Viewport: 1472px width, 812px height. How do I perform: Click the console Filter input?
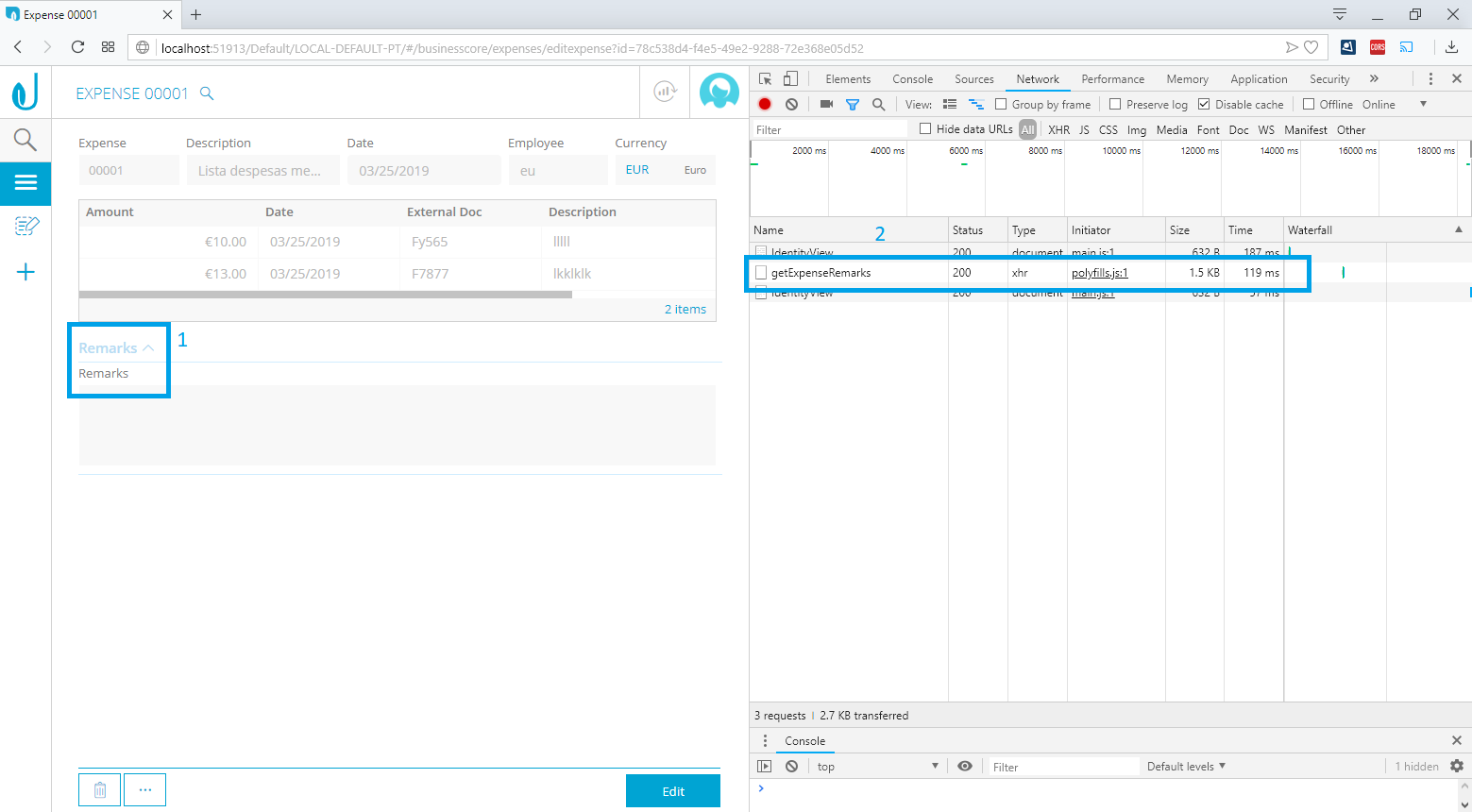coord(1062,767)
